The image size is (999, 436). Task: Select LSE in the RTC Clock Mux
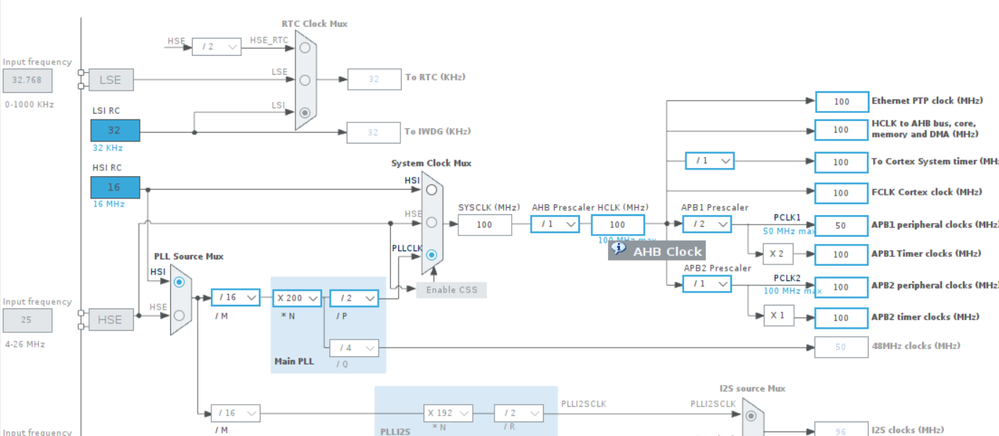pos(305,80)
